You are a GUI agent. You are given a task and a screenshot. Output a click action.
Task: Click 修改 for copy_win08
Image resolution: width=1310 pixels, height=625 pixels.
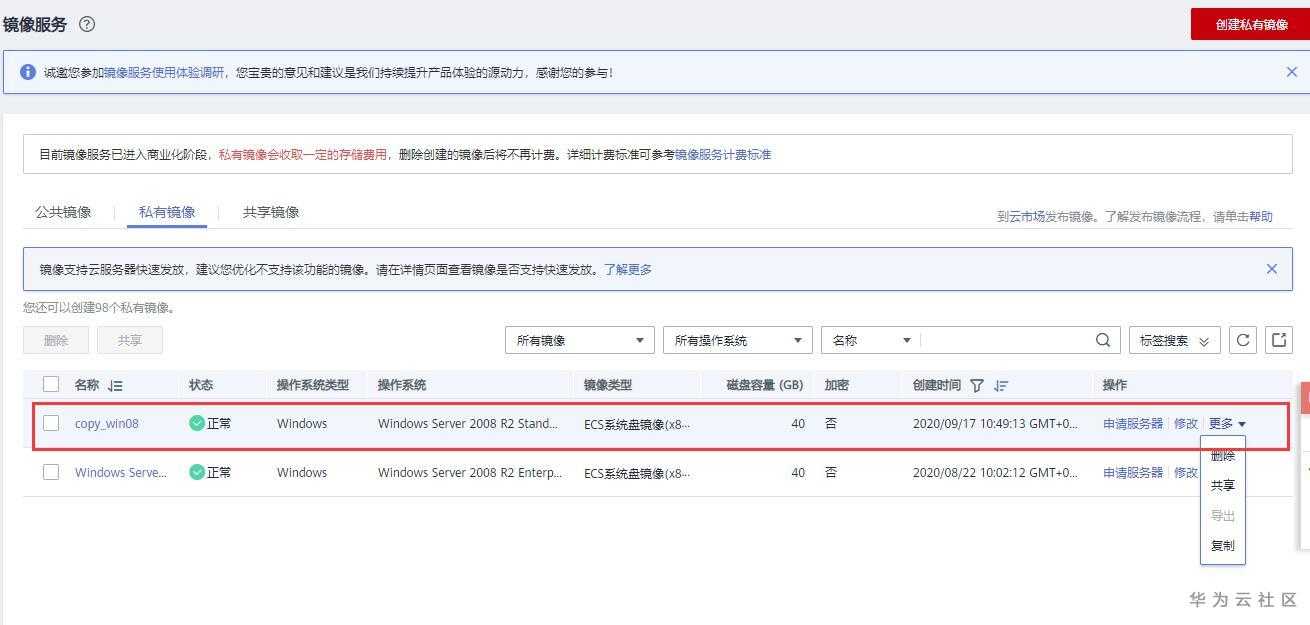click(x=1186, y=424)
